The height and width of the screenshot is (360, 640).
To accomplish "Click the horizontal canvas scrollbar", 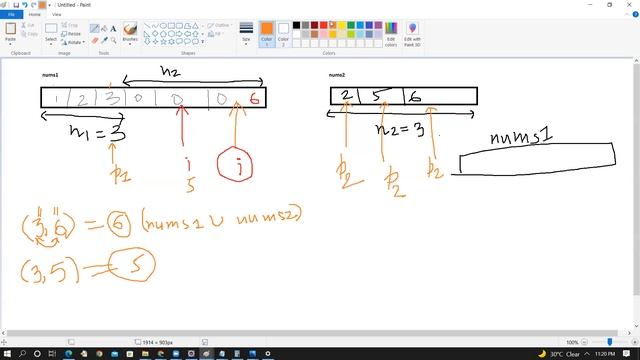I will [312, 333].
